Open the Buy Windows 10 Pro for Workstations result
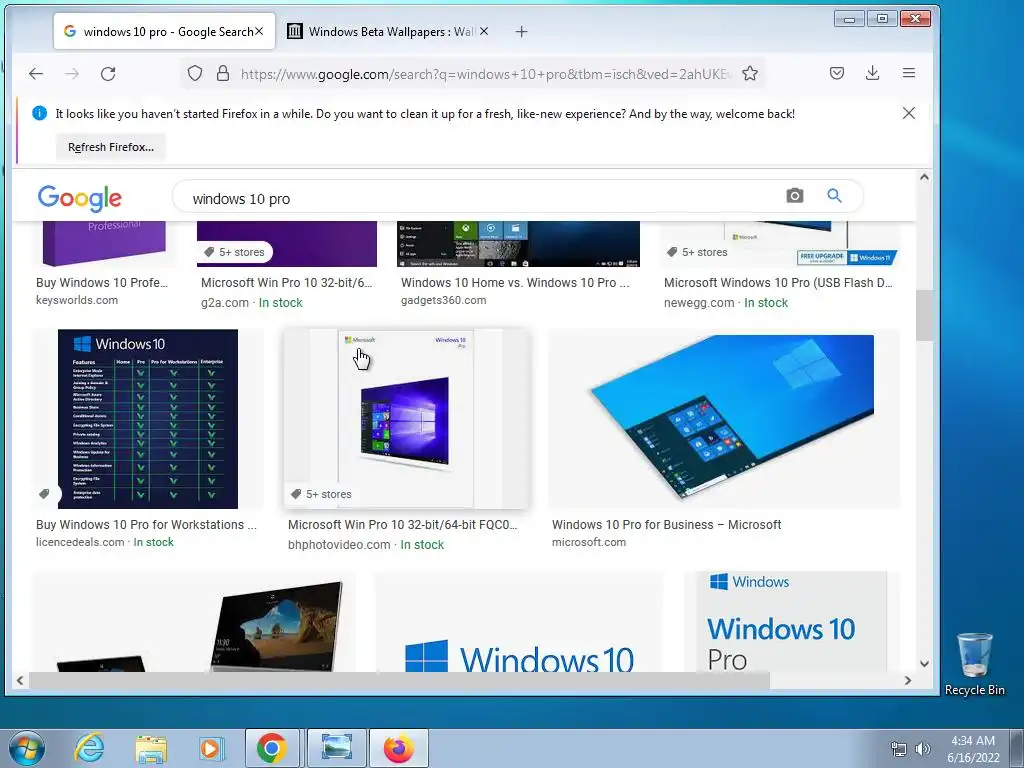Viewport: 1024px width, 768px height. click(146, 524)
